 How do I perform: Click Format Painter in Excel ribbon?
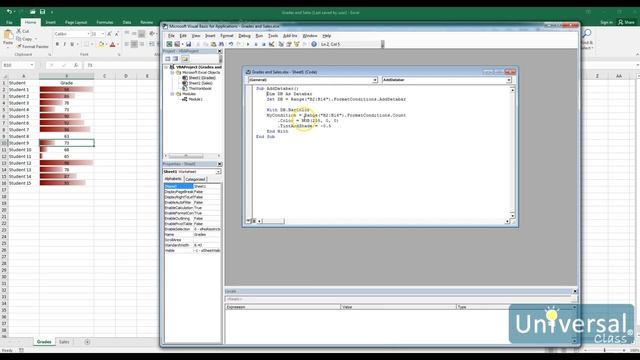point(33,47)
